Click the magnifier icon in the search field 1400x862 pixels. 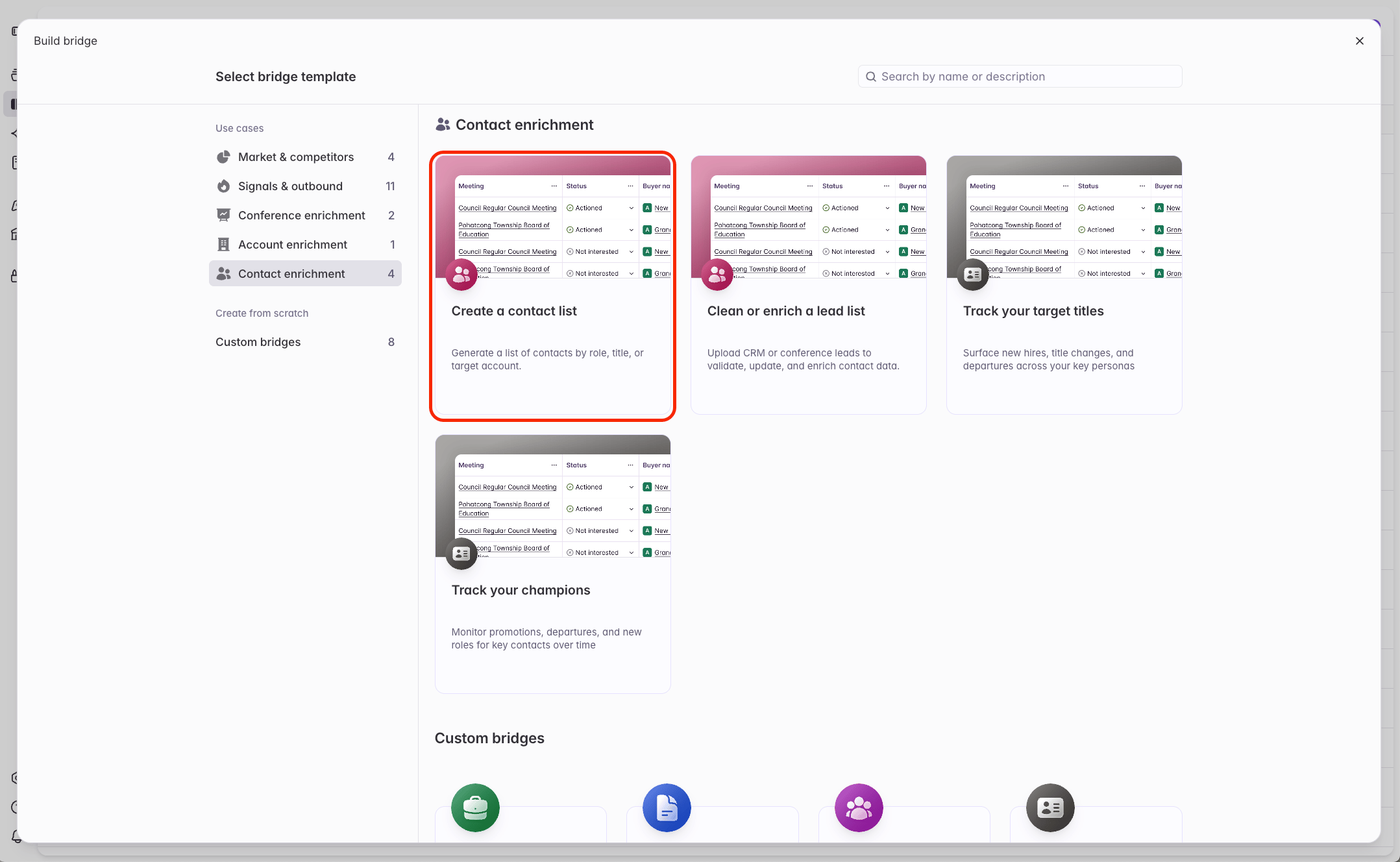[871, 77]
